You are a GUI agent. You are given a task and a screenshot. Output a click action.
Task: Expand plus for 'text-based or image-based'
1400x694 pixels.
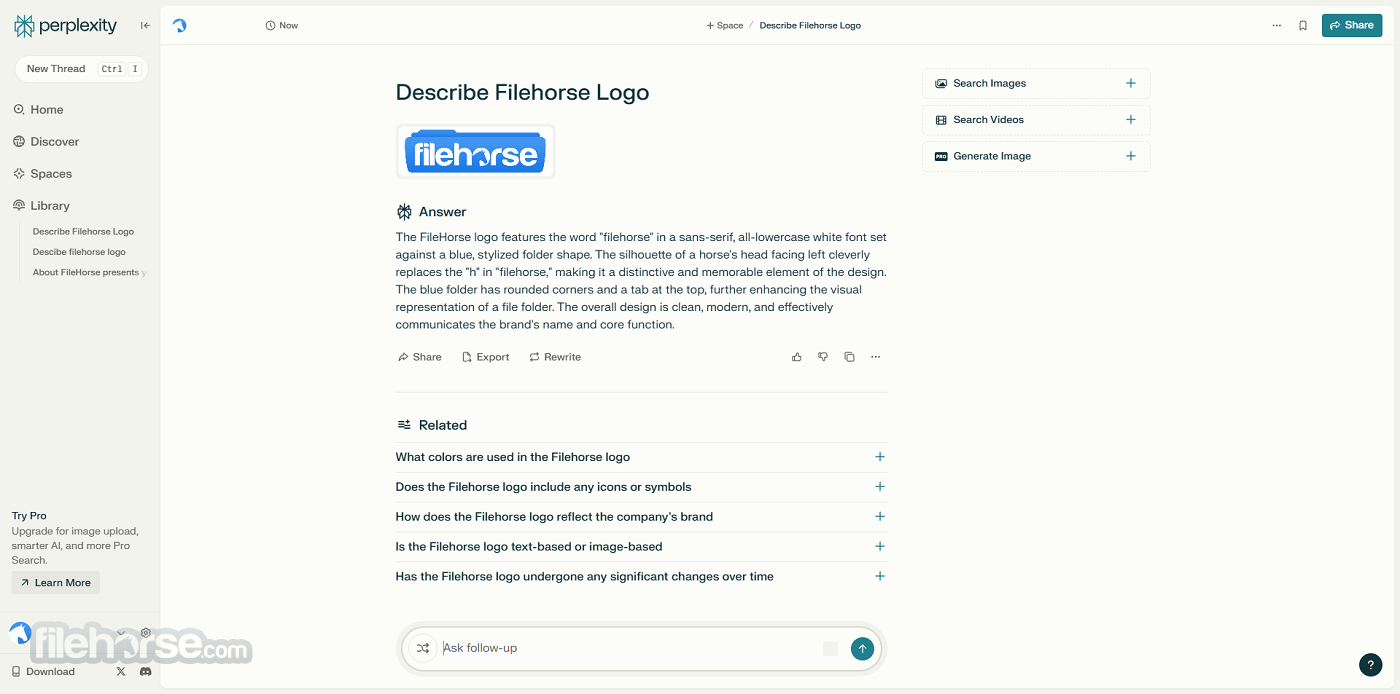point(880,547)
